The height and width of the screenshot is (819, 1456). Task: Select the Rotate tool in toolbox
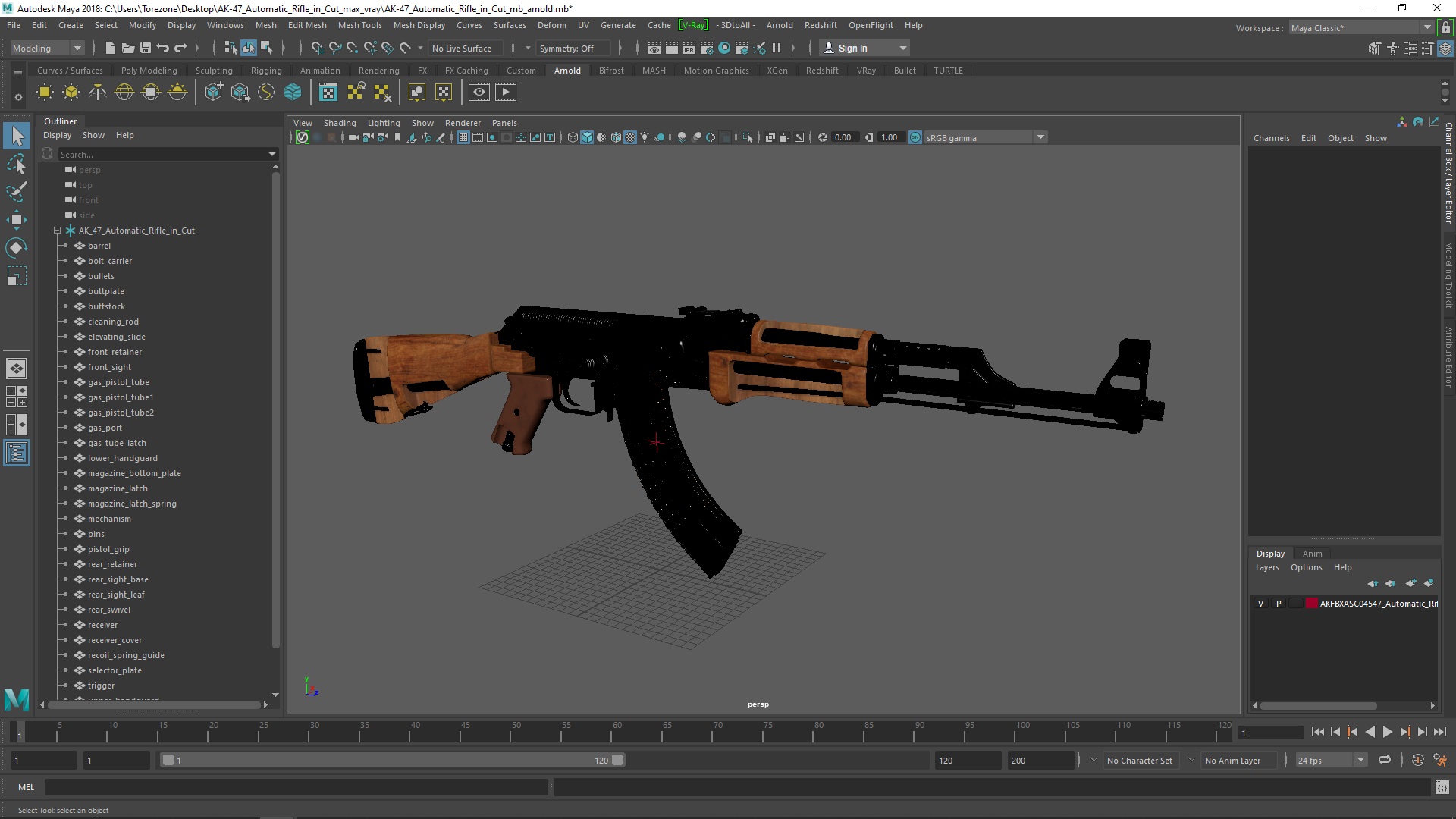(16, 248)
